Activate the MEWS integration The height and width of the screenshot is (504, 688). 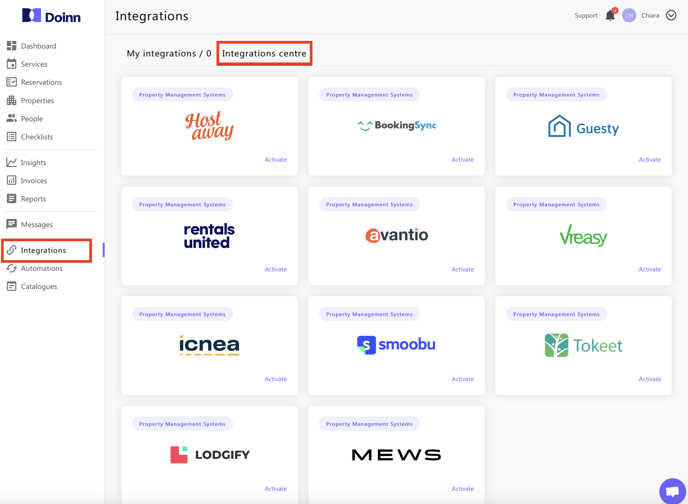point(463,489)
